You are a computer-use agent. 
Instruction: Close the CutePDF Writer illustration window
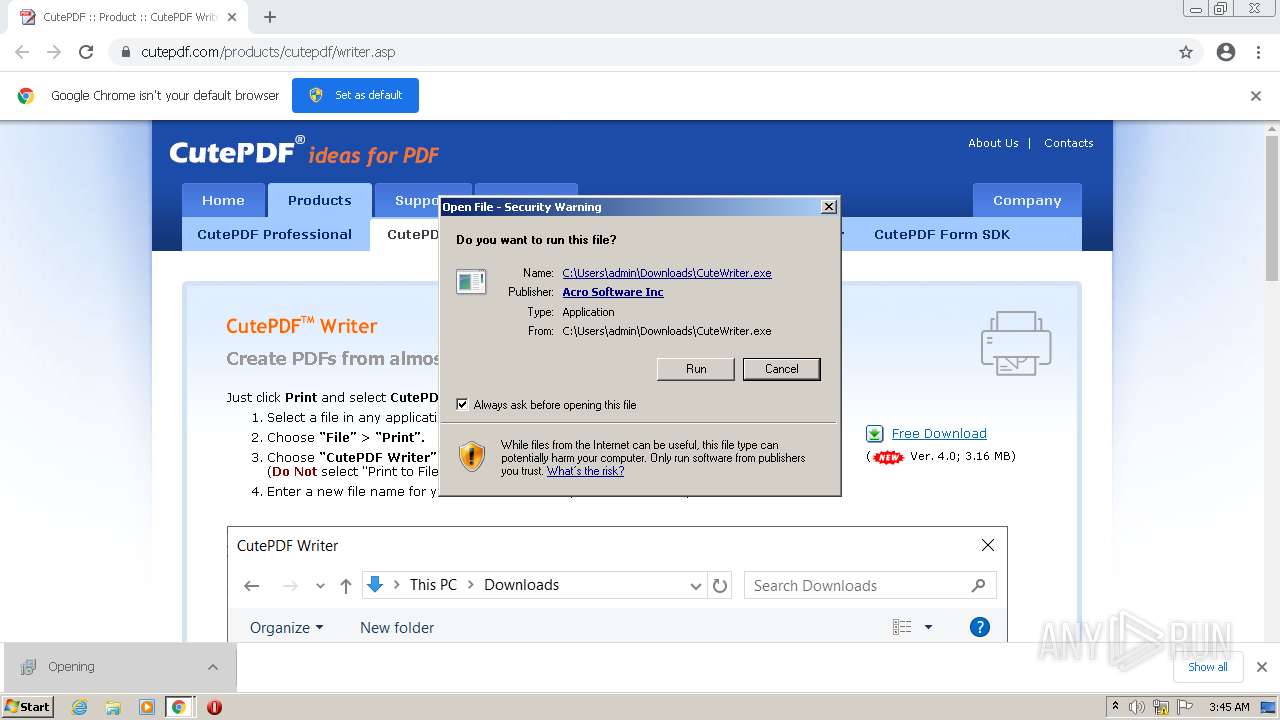988,545
